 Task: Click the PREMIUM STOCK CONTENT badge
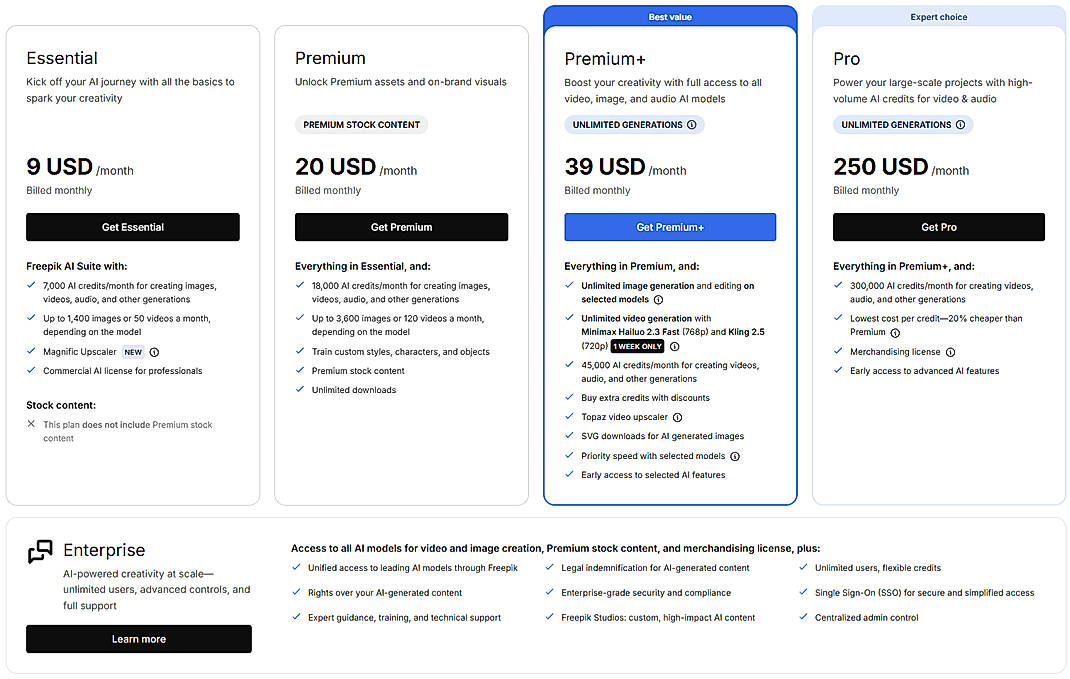pyautogui.click(x=360, y=124)
